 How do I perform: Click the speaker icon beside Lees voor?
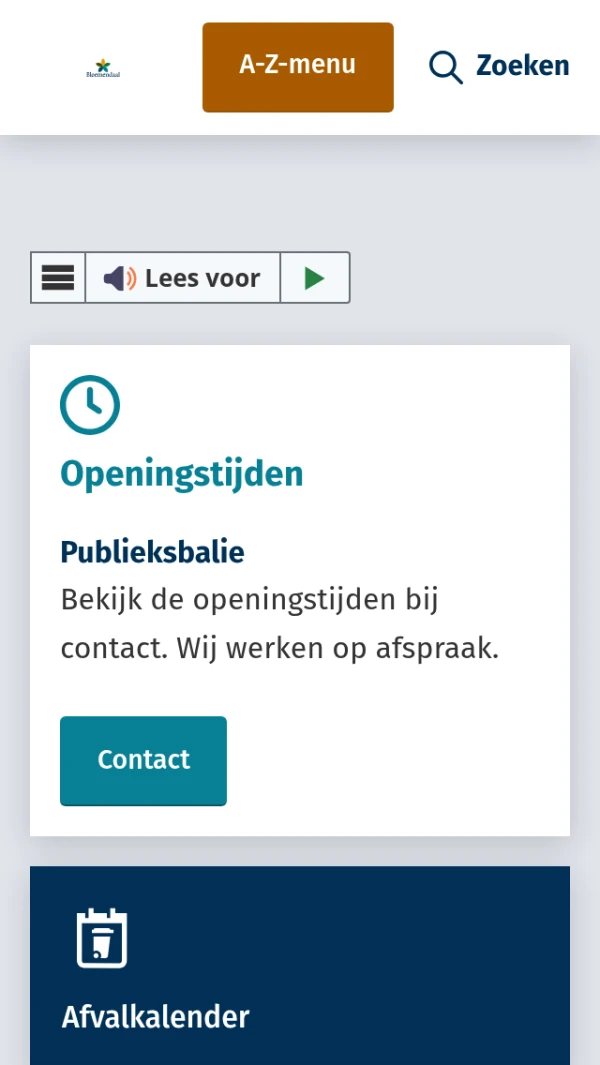click(x=118, y=277)
